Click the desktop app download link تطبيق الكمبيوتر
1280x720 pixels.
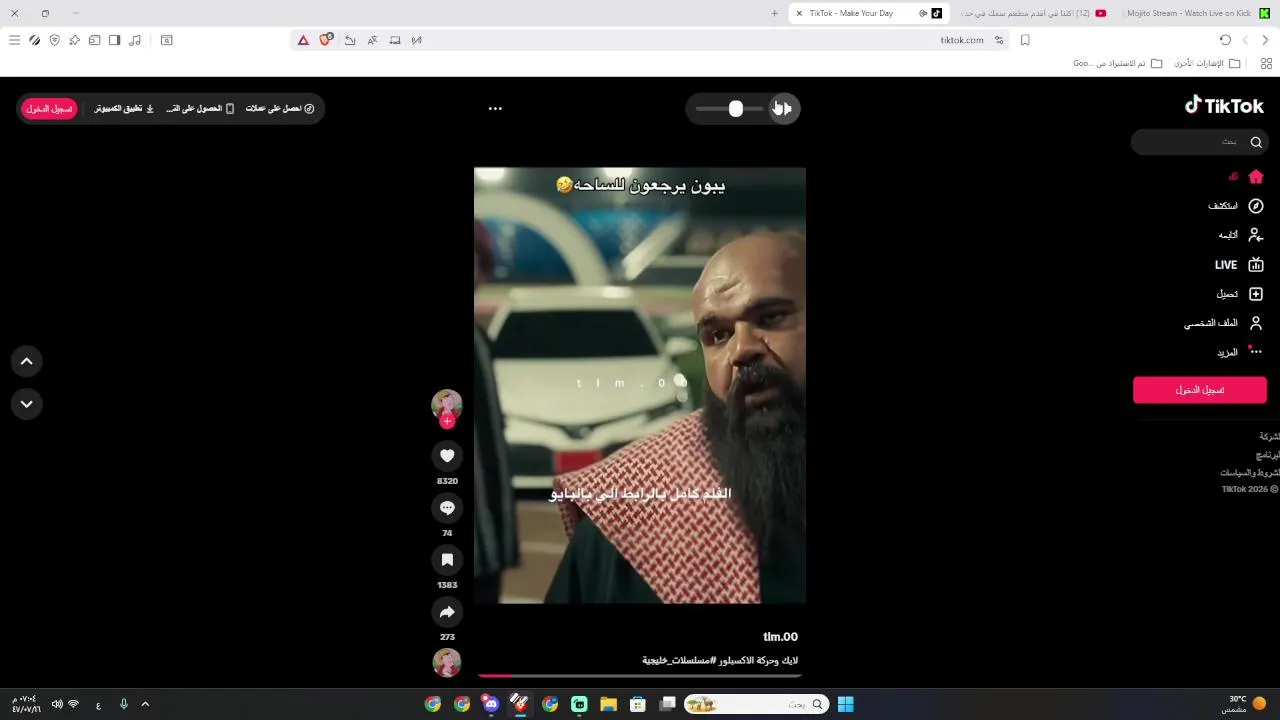[124, 108]
